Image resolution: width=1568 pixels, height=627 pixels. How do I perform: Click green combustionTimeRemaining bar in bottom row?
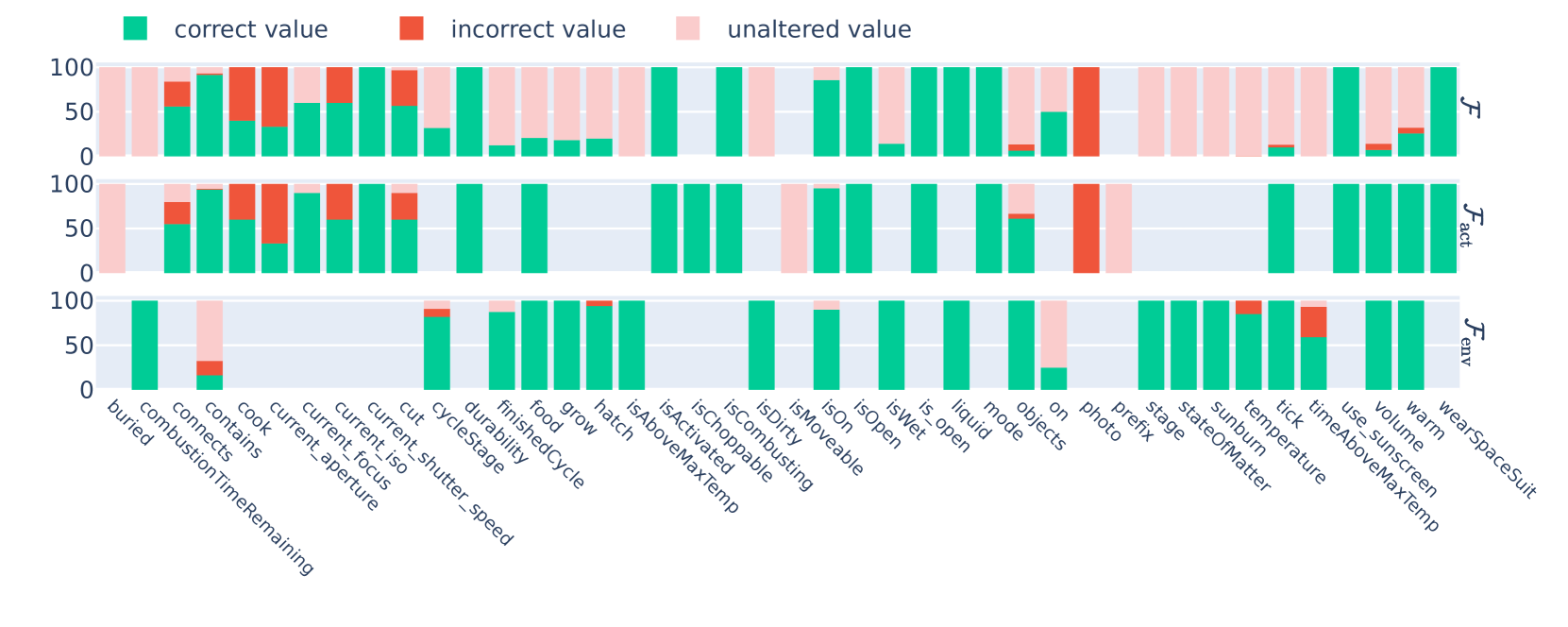(x=144, y=345)
